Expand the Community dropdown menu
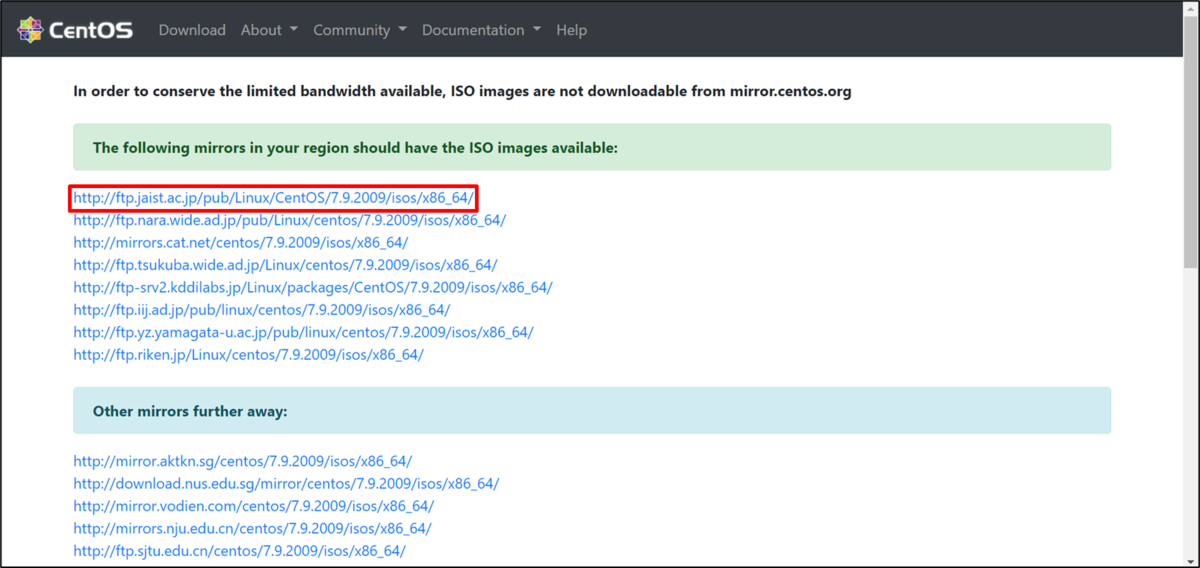Screen dimensions: 1200x568 tap(360, 30)
